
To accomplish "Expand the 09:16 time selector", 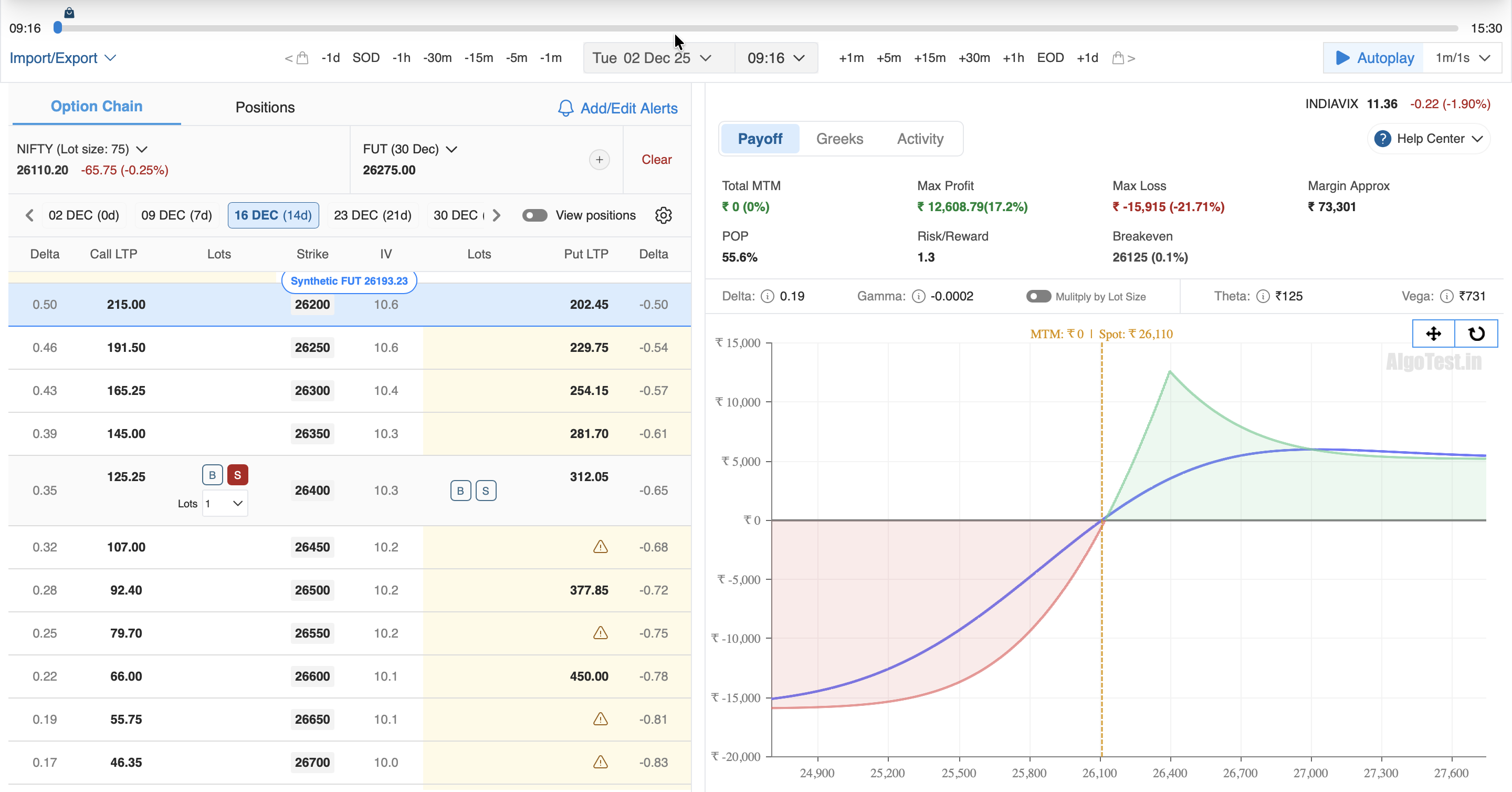I will pos(775,58).
